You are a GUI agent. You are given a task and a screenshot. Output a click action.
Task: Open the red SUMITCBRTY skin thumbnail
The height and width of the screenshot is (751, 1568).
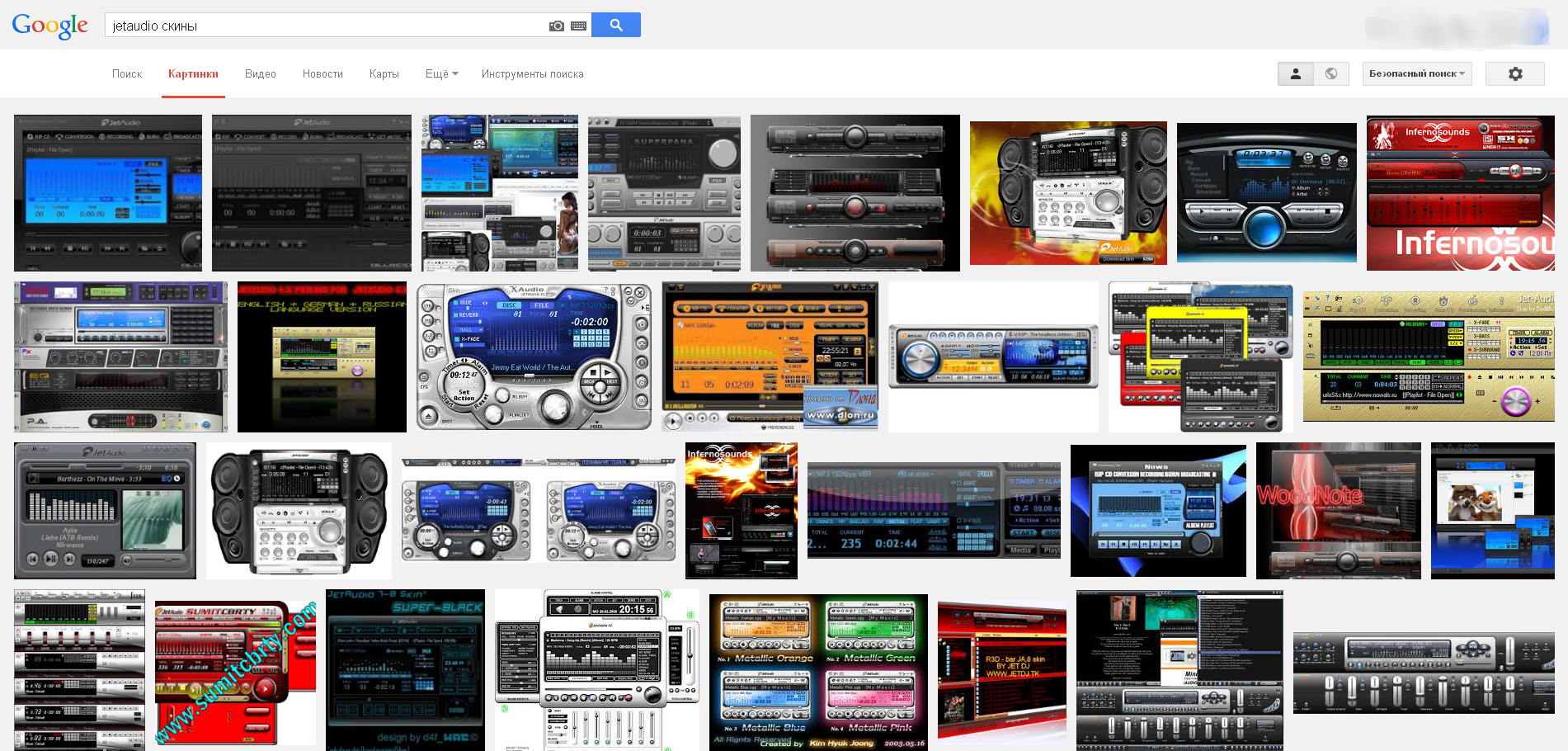click(x=235, y=673)
